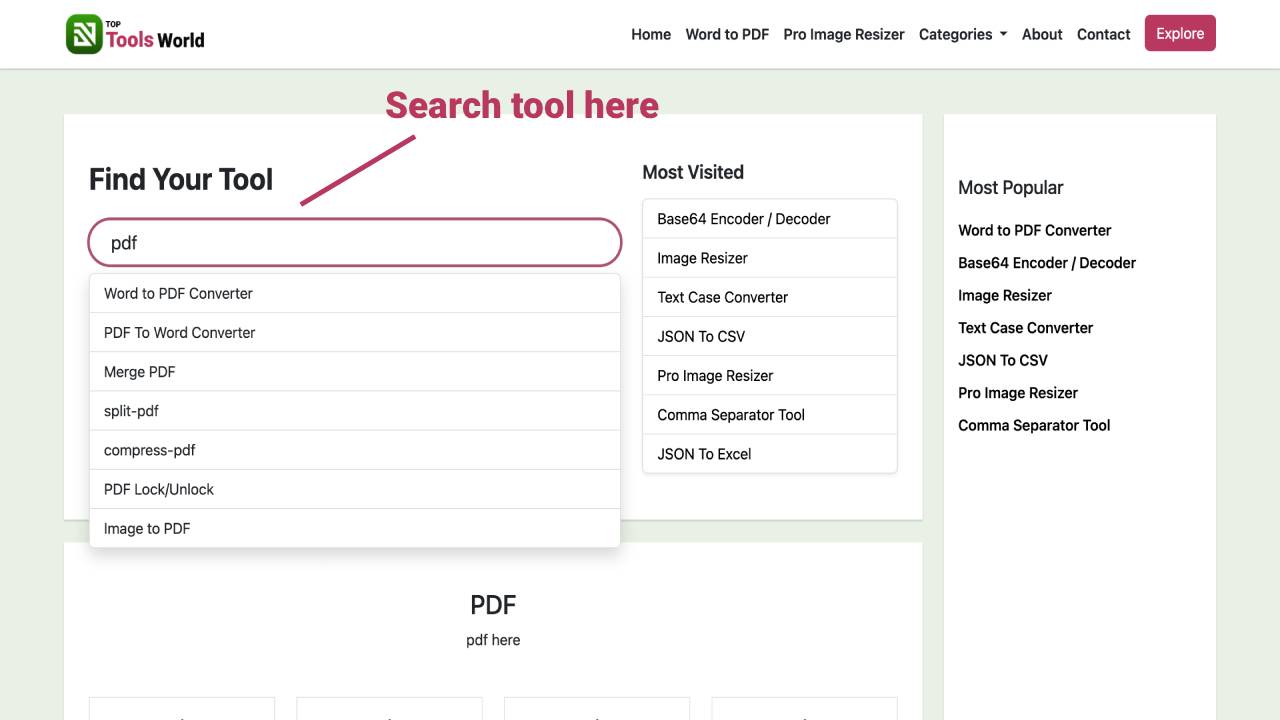Open the Home nav link
1280x720 pixels.
pos(651,34)
